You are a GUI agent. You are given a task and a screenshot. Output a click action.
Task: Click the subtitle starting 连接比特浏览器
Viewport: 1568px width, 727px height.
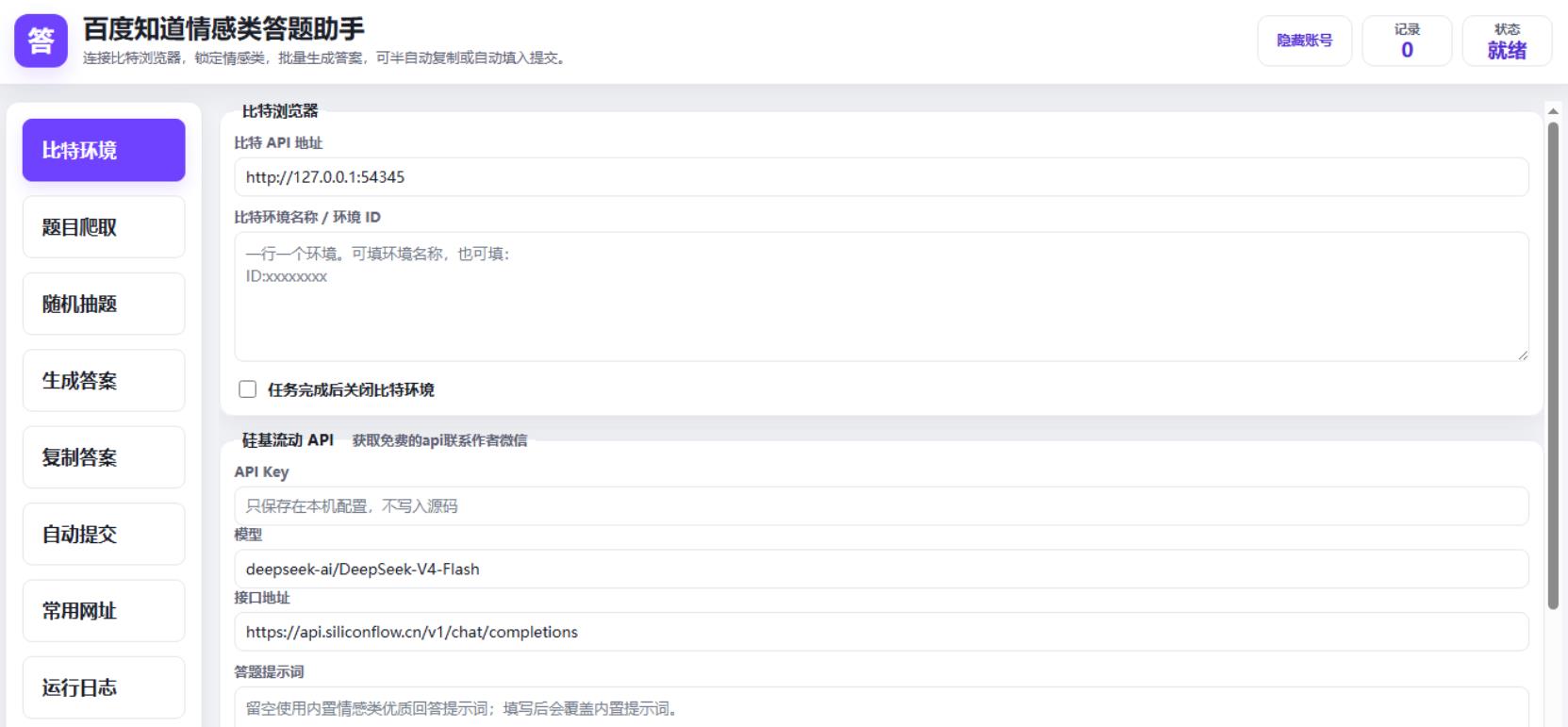pyautogui.click(x=325, y=58)
